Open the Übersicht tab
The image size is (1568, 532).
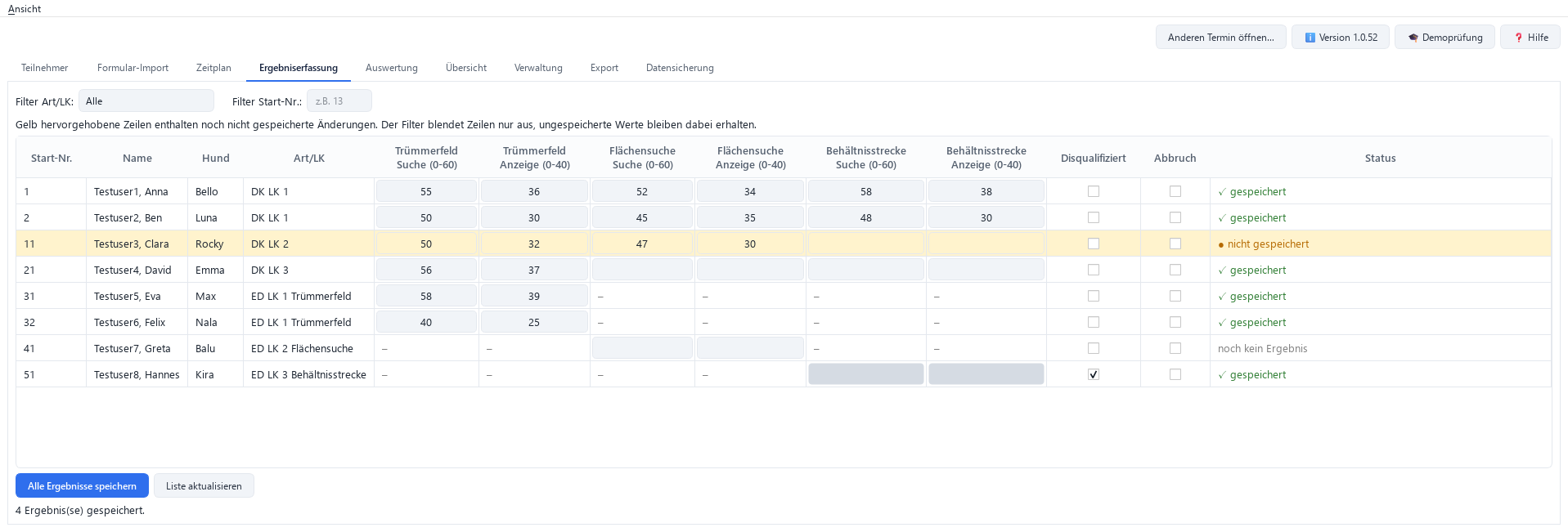(x=466, y=68)
